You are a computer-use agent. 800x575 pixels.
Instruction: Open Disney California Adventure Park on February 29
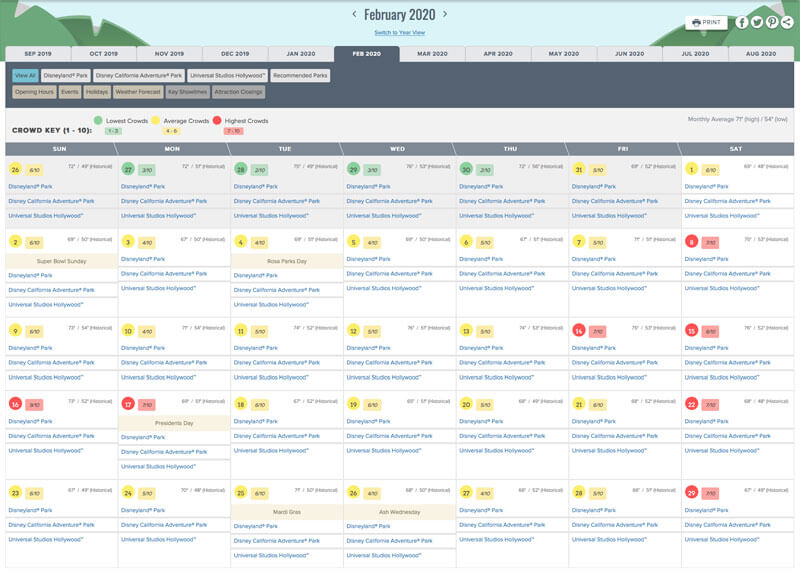coord(728,525)
